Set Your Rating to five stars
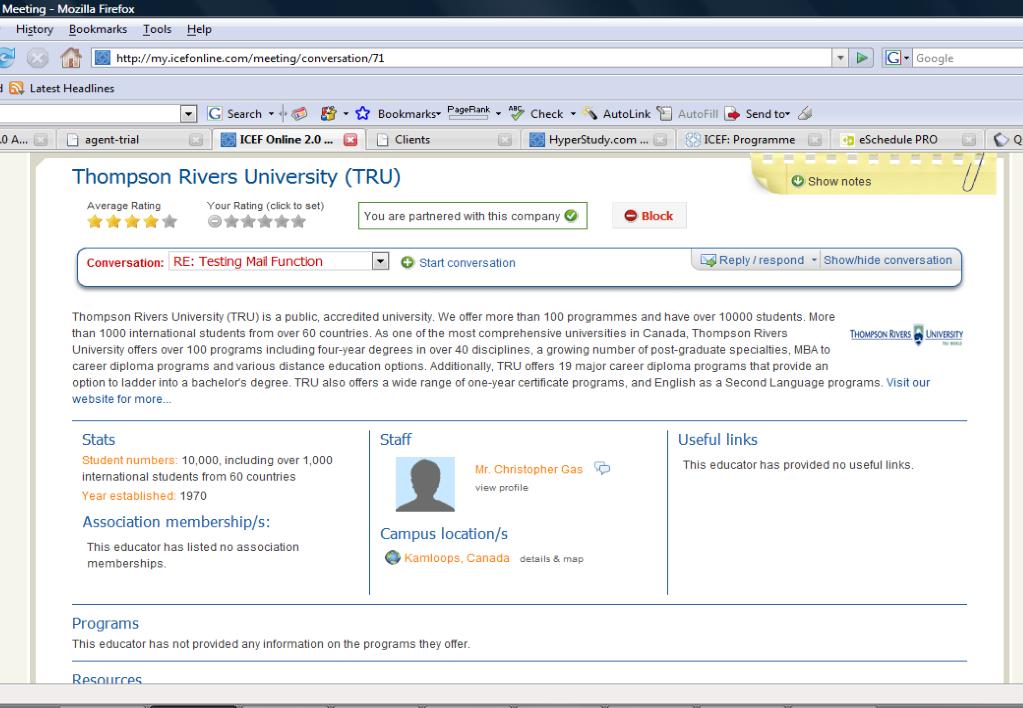 [299, 221]
